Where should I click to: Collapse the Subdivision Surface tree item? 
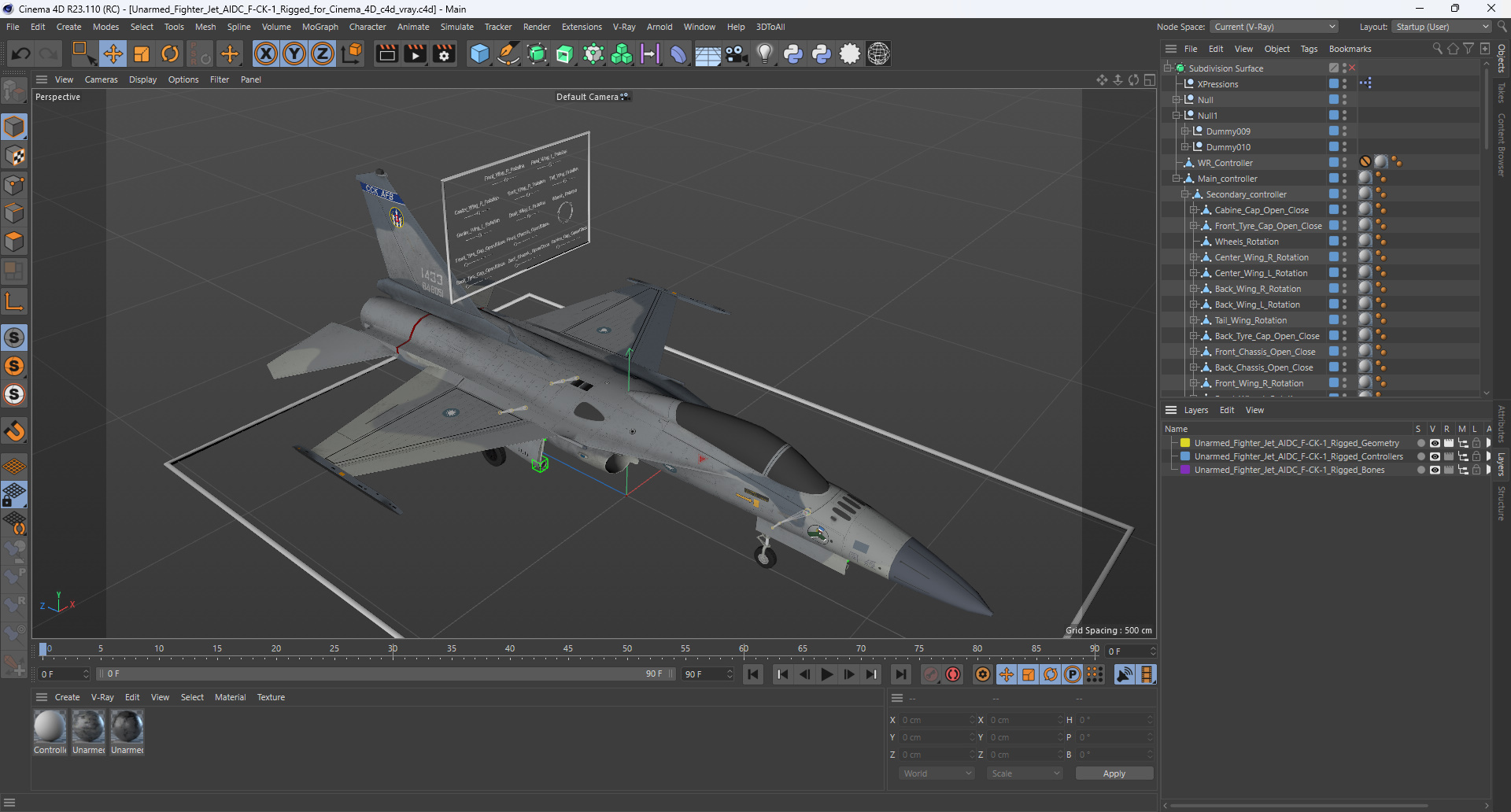pyautogui.click(x=1168, y=68)
